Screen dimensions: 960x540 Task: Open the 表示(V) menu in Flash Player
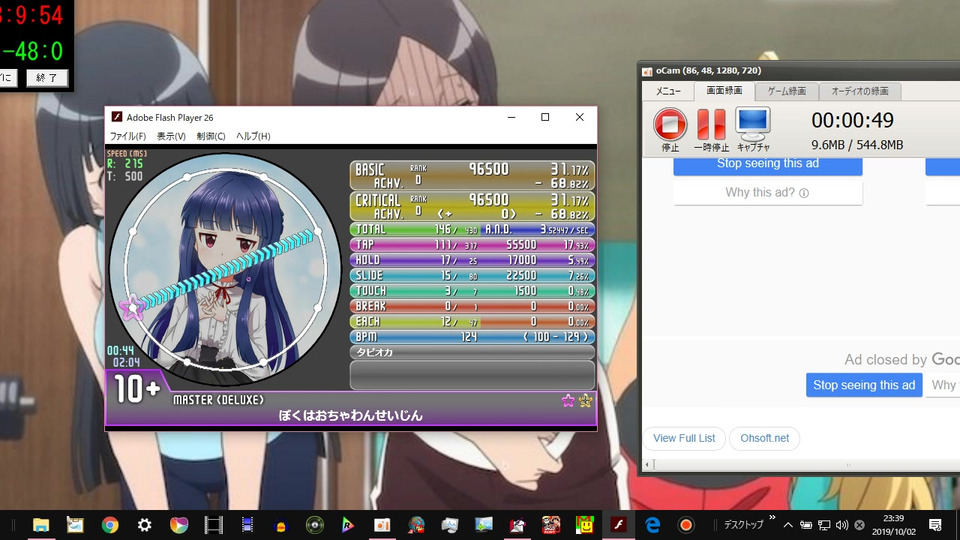(x=171, y=136)
